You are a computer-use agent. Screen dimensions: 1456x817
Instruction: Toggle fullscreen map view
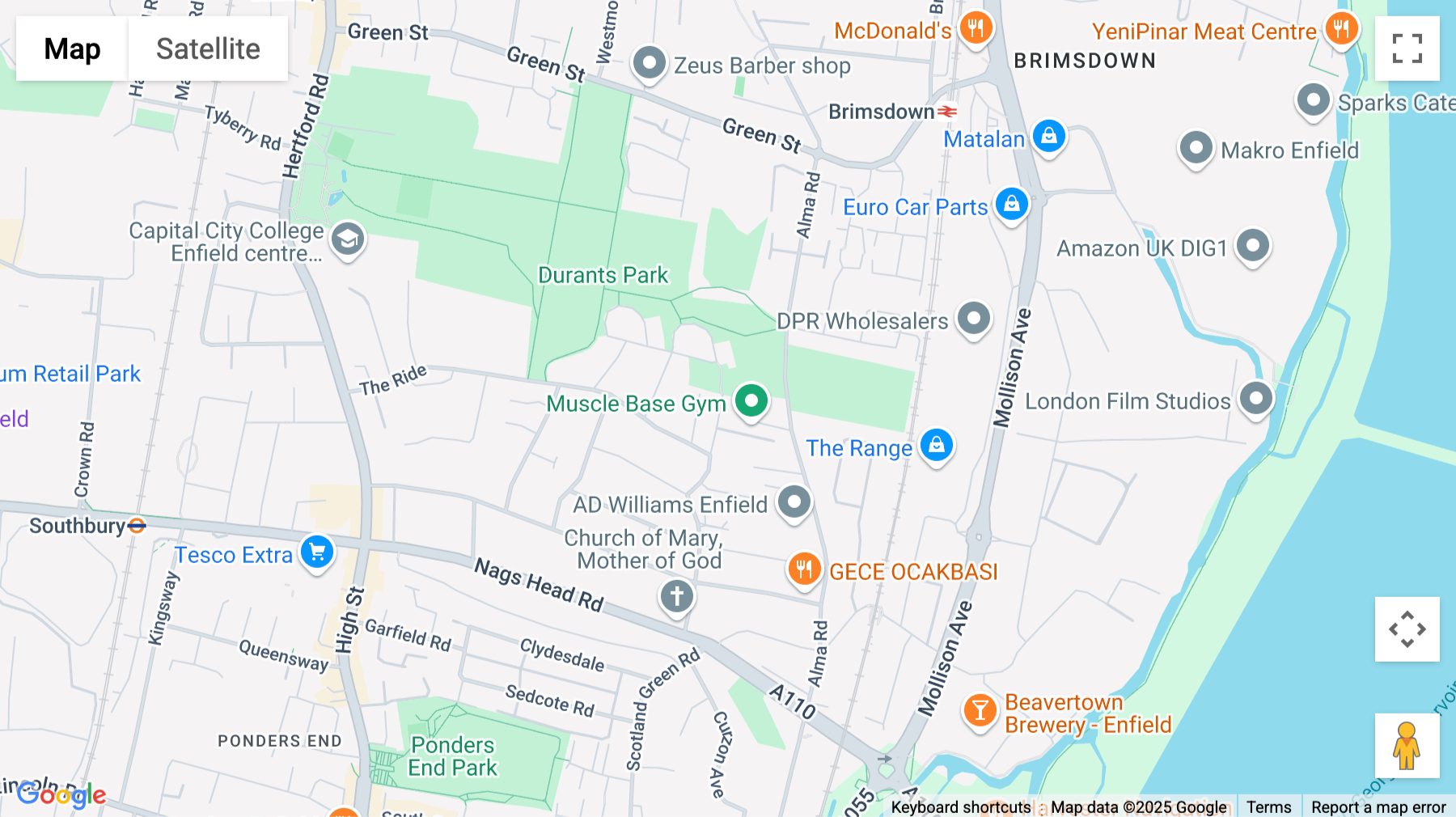coord(1407,49)
